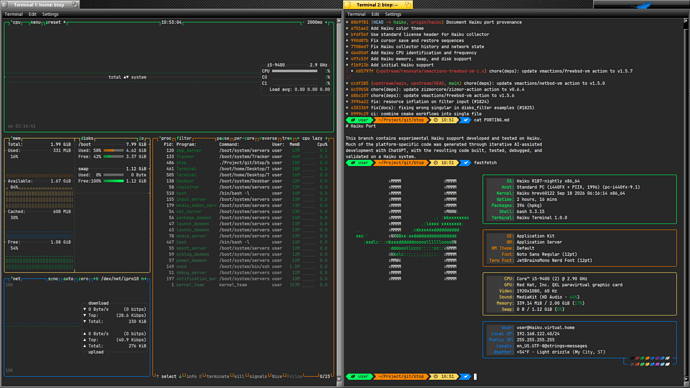Click blue checkmark segment of bottom prompt
This screenshot has height=388, width=690.
pos(464,377)
